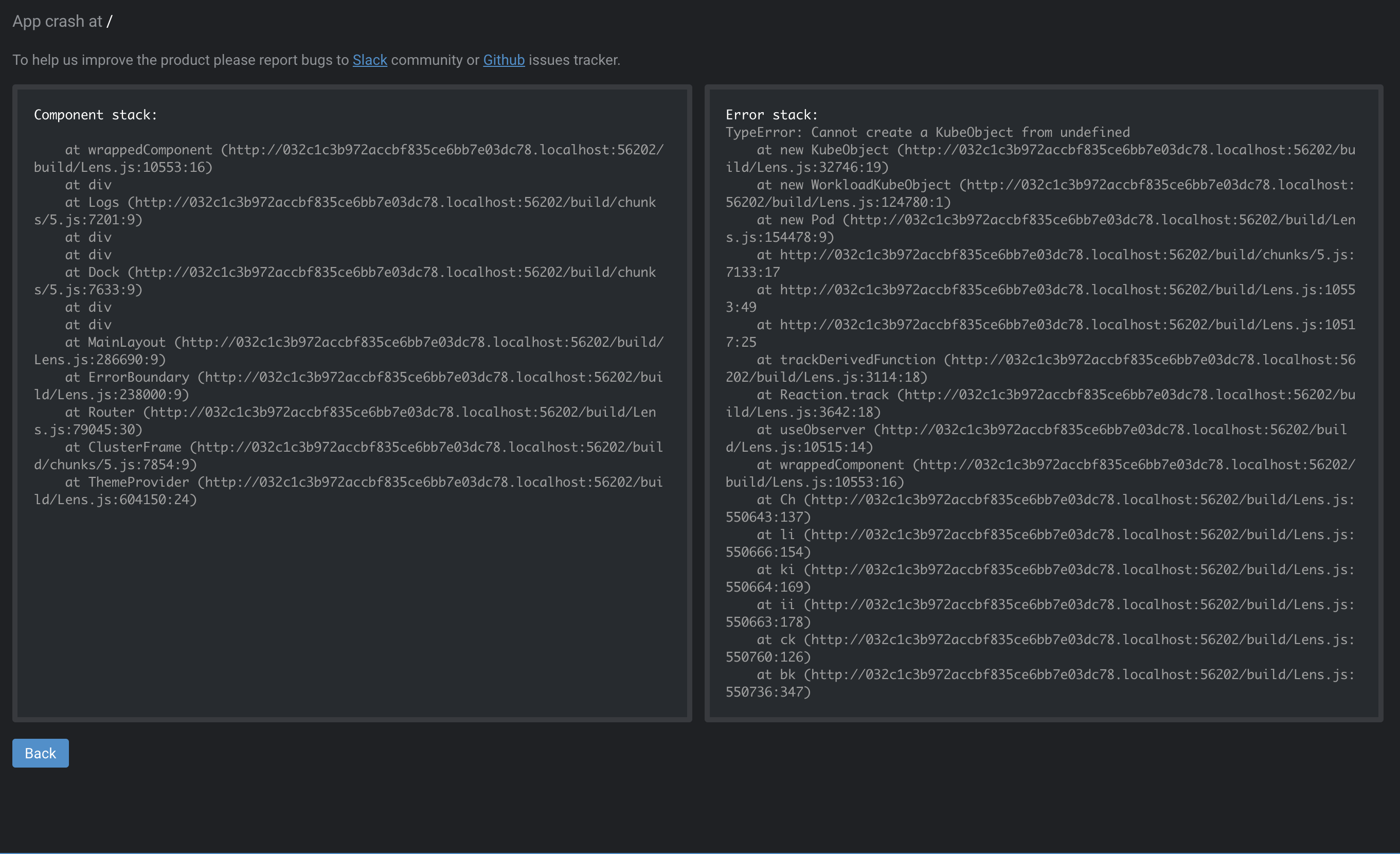The height and width of the screenshot is (854, 1400).
Task: Select the 'Error stack:' heading text
Action: [x=771, y=115]
